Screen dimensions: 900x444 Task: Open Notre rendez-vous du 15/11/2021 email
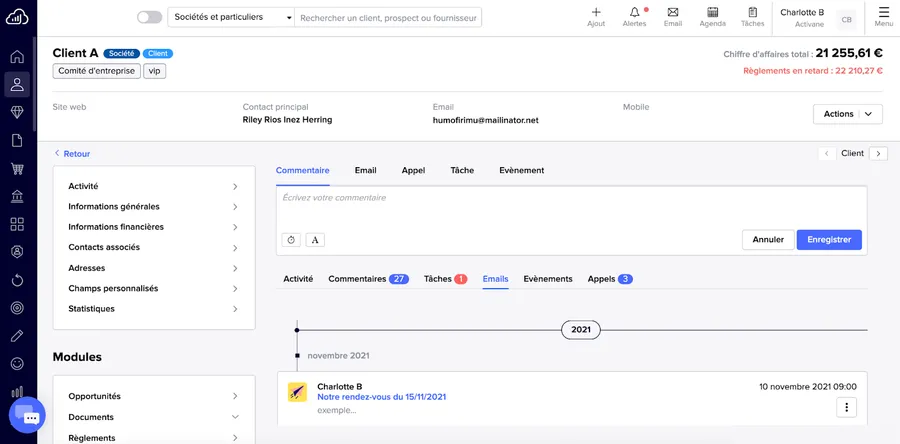click(382, 397)
